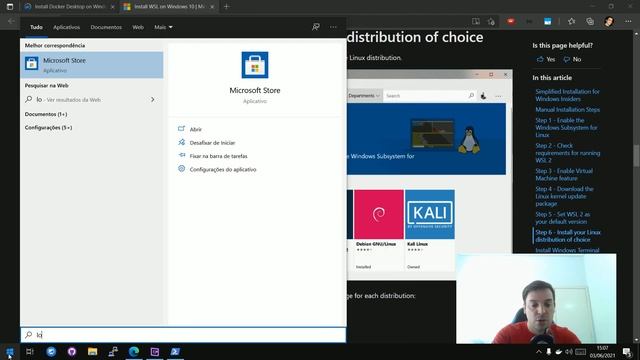Select the Documentos search filter tab
Image resolution: width=640 pixels, height=360 pixels.
point(106,27)
